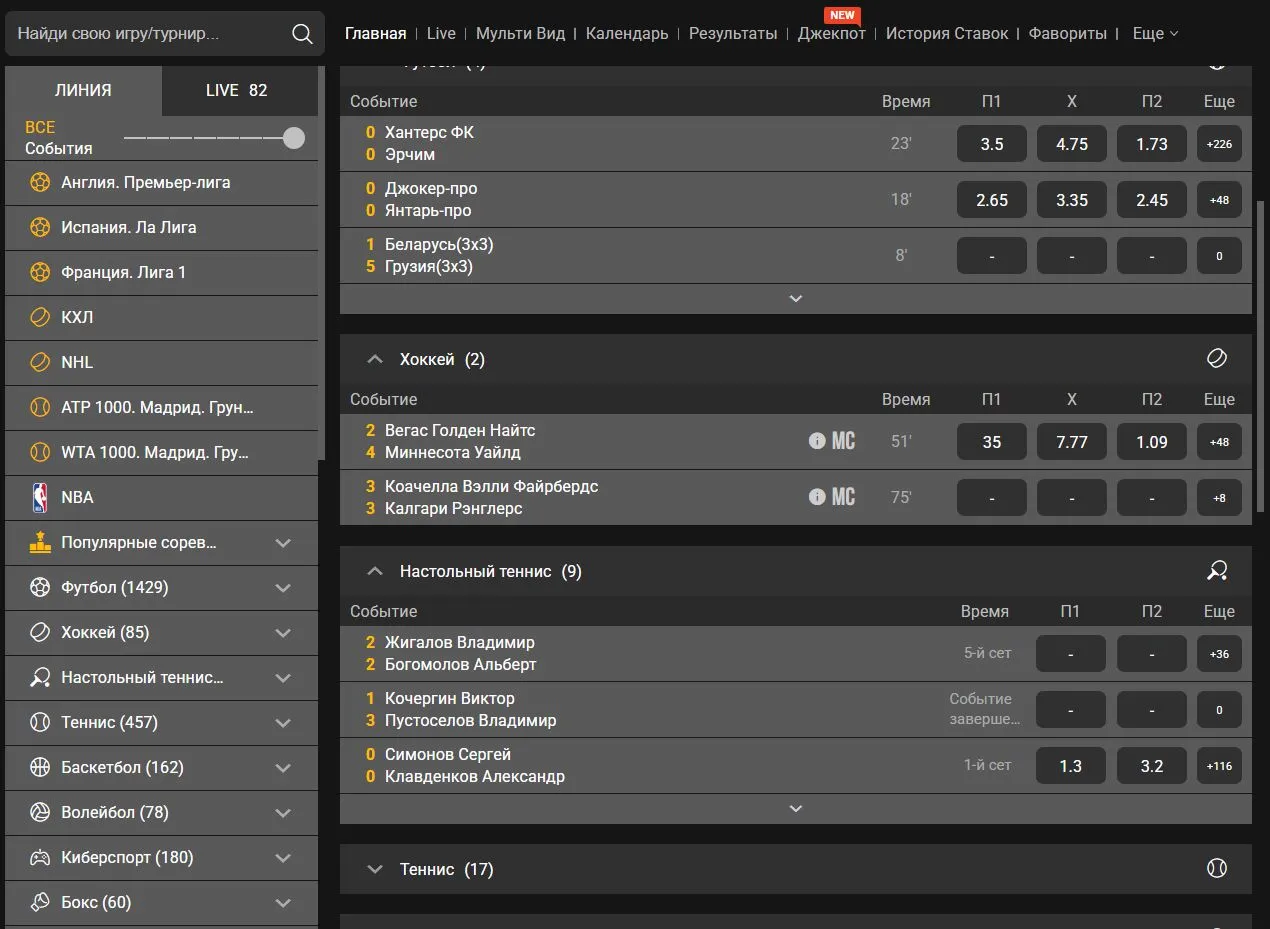Open the Еще dropdown in top menu
This screenshot has height=929, width=1270.
pyautogui.click(x=1155, y=33)
